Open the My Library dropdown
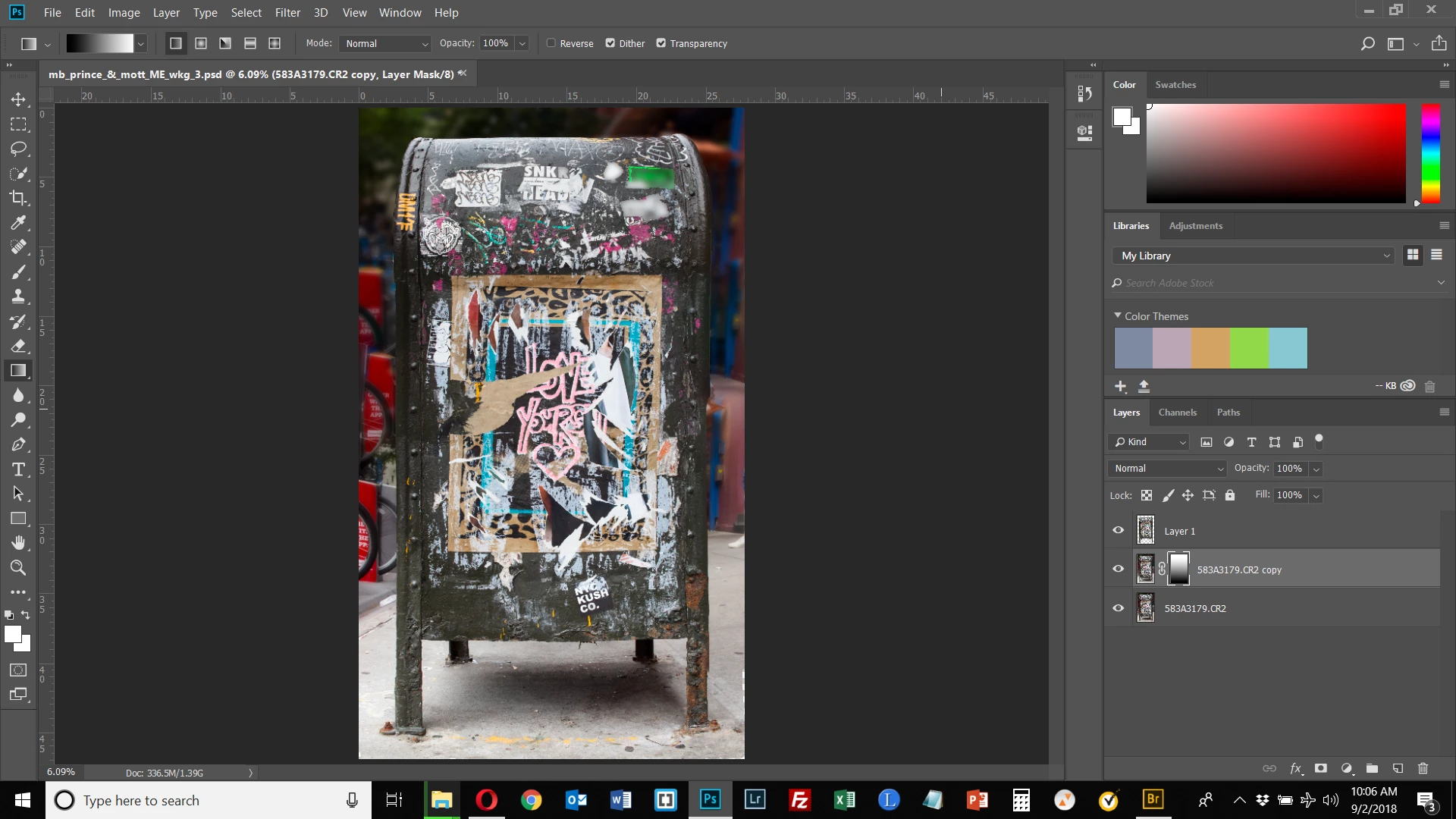Viewport: 1456px width, 819px height. point(1255,256)
